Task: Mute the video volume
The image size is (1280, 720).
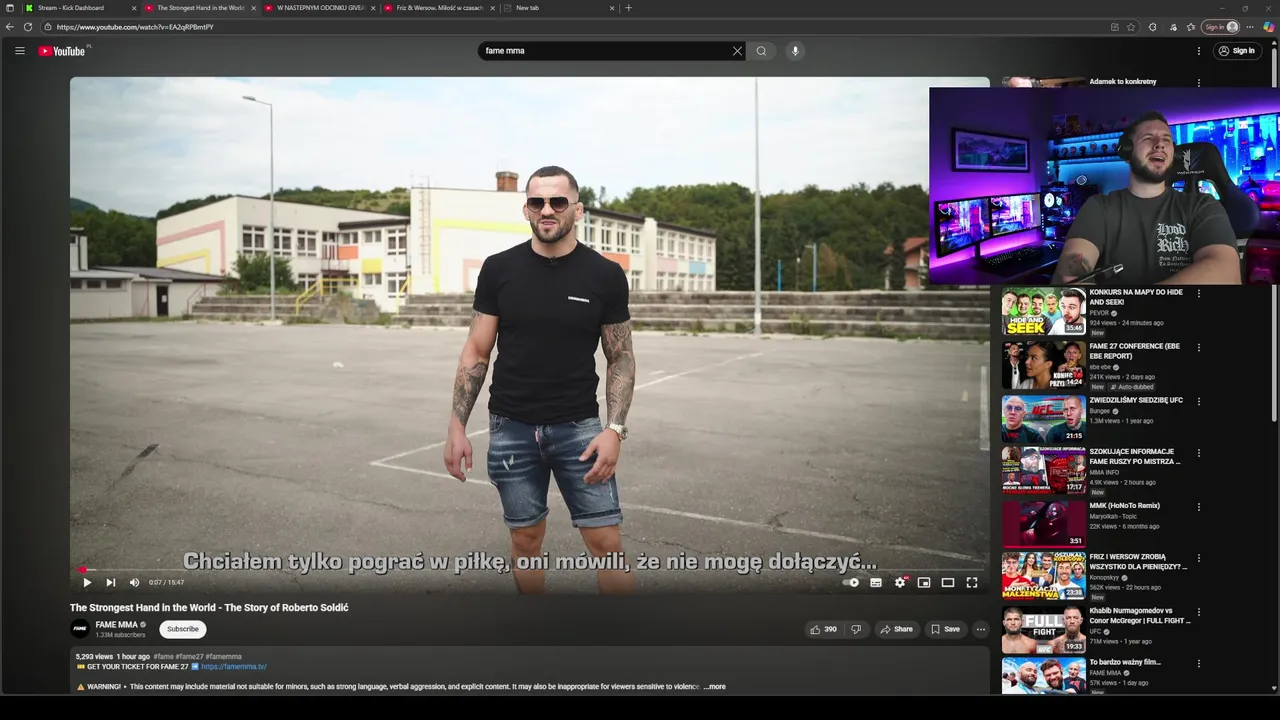Action: click(x=134, y=582)
